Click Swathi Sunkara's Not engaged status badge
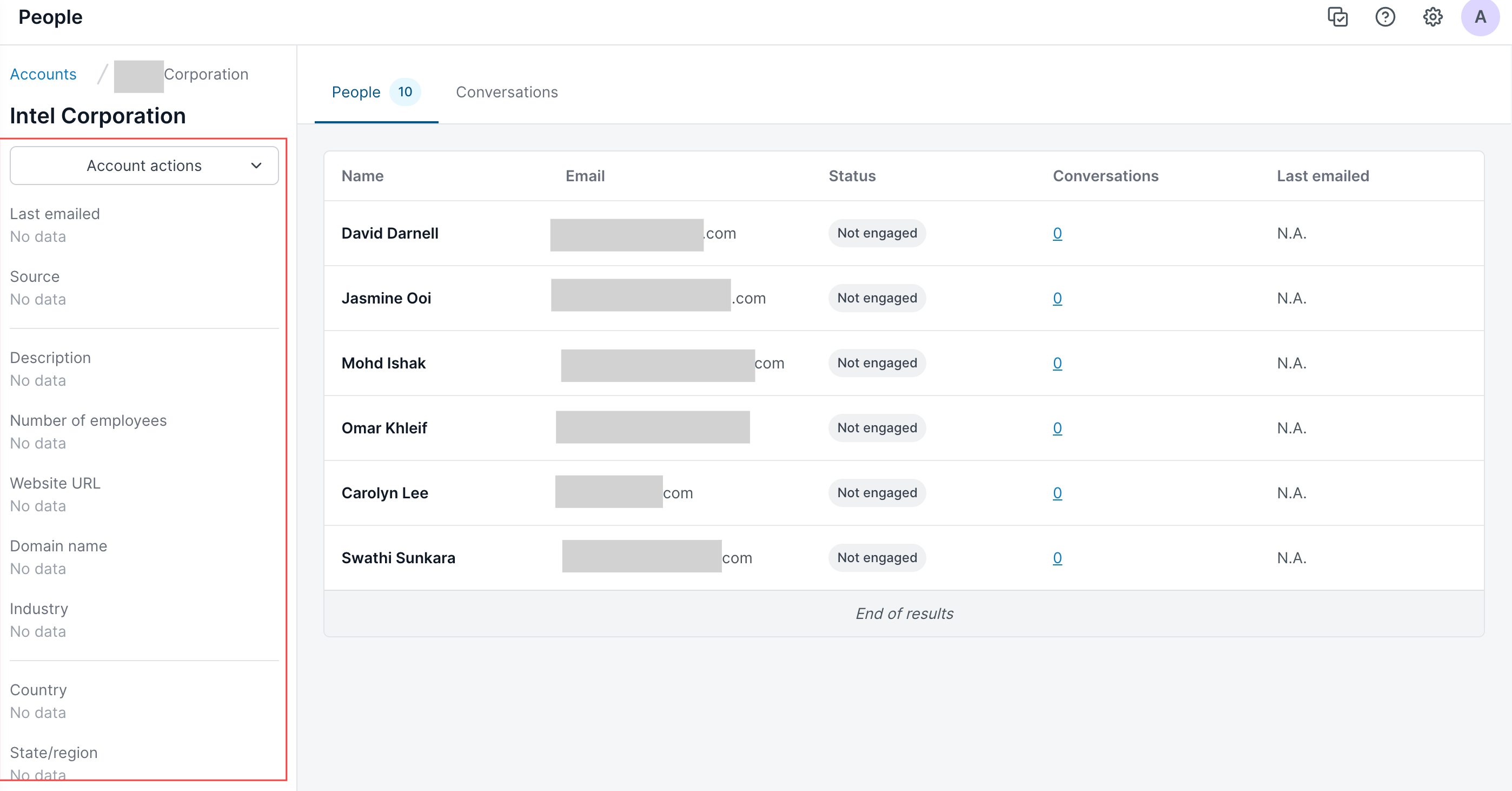Image resolution: width=1512 pixels, height=791 pixels. (x=877, y=558)
